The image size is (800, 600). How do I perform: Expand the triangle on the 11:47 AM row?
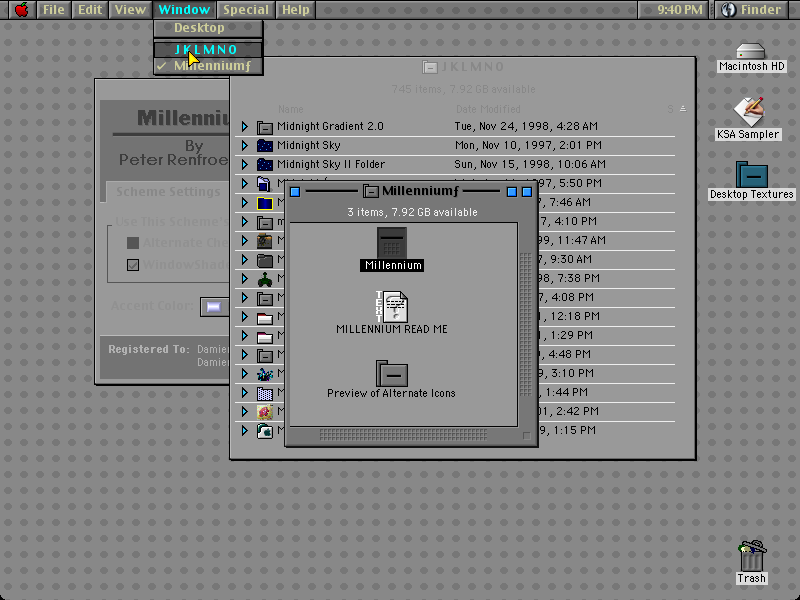(x=244, y=240)
